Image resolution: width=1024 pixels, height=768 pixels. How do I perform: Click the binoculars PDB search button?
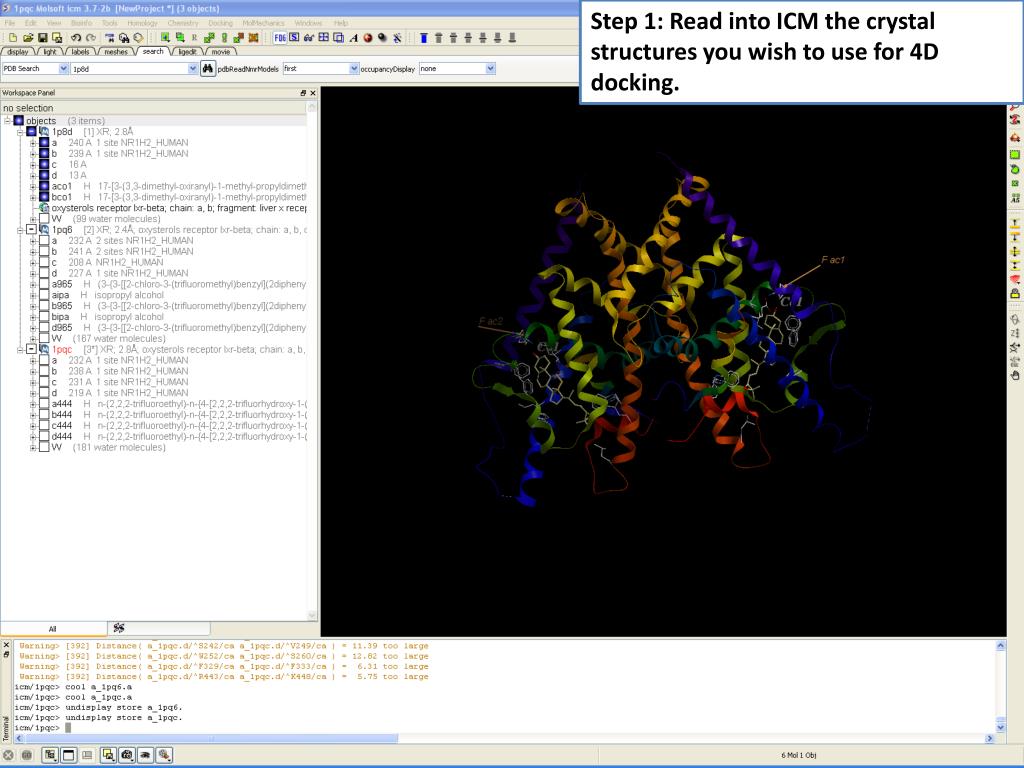[208, 69]
